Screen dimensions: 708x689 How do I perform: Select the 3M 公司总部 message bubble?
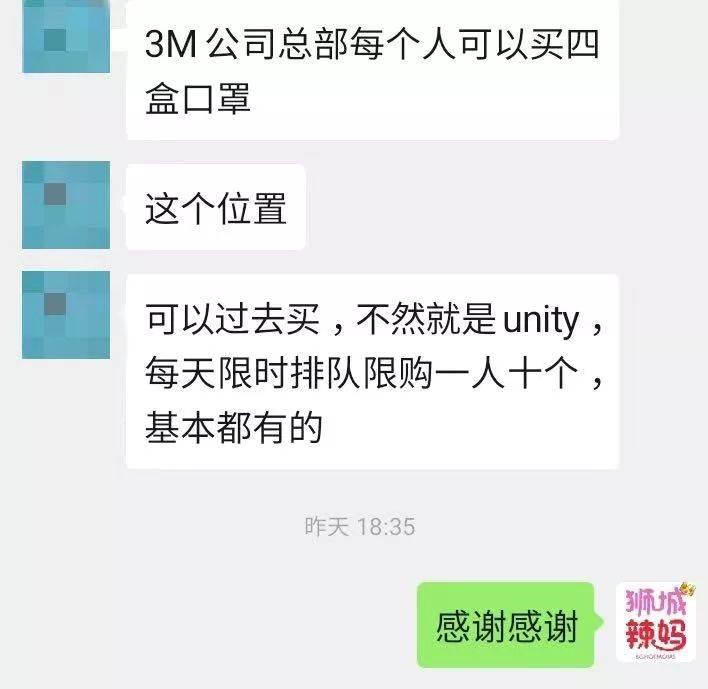tap(373, 69)
